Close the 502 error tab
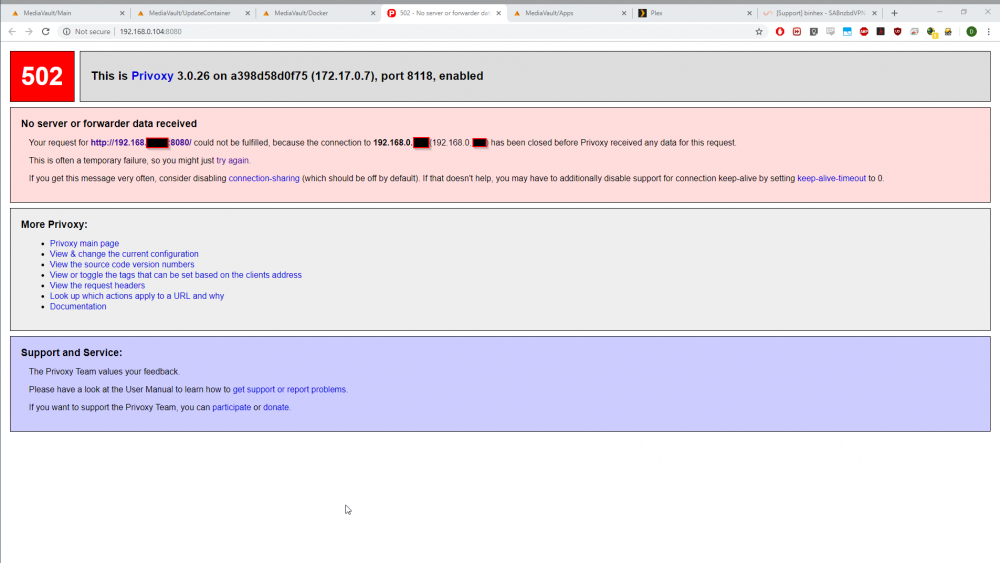1000x563 pixels. coord(499,13)
